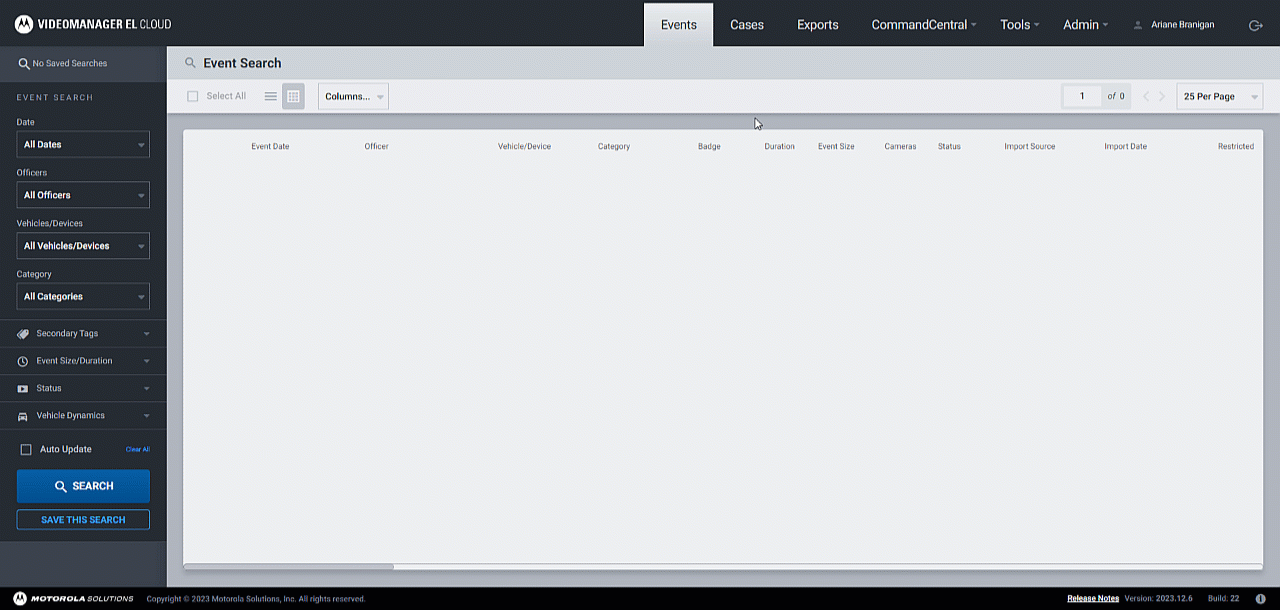
Task: Switch to grid view icon
Action: [x=293, y=96]
